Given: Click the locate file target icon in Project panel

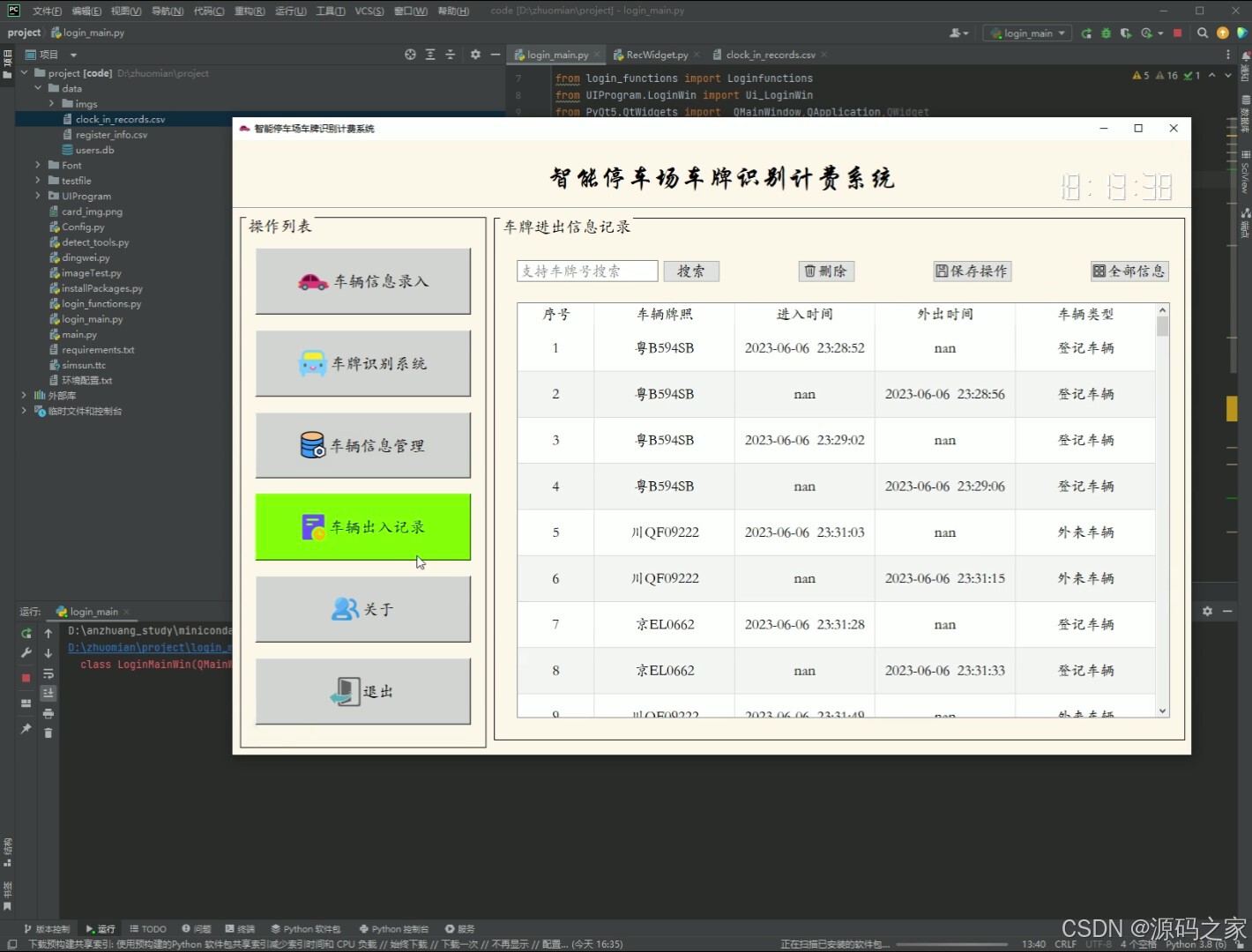Looking at the screenshot, I should pyautogui.click(x=410, y=55).
